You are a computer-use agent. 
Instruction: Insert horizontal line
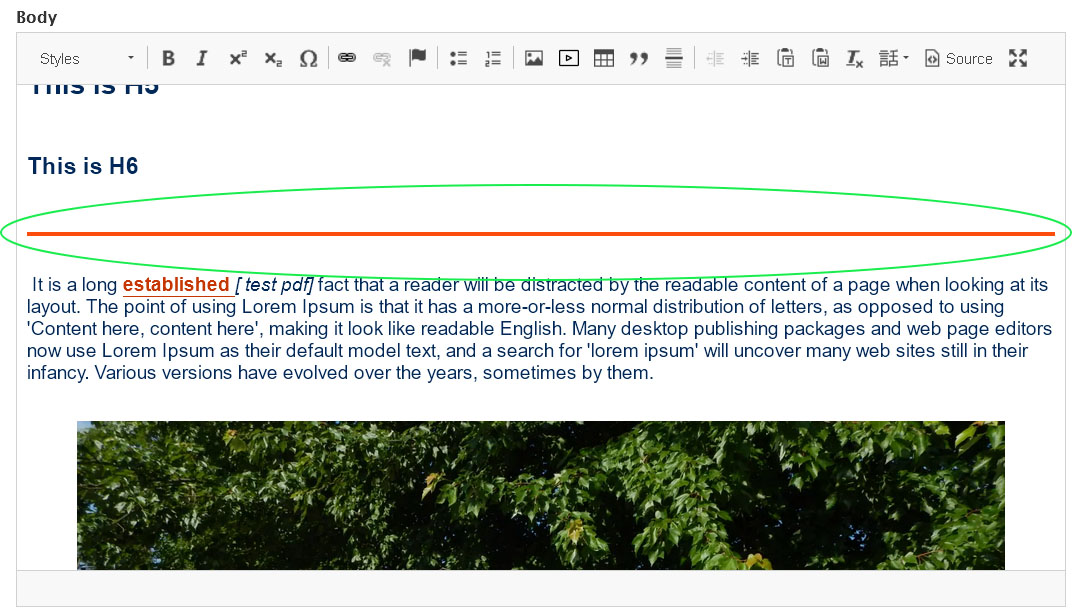(674, 58)
